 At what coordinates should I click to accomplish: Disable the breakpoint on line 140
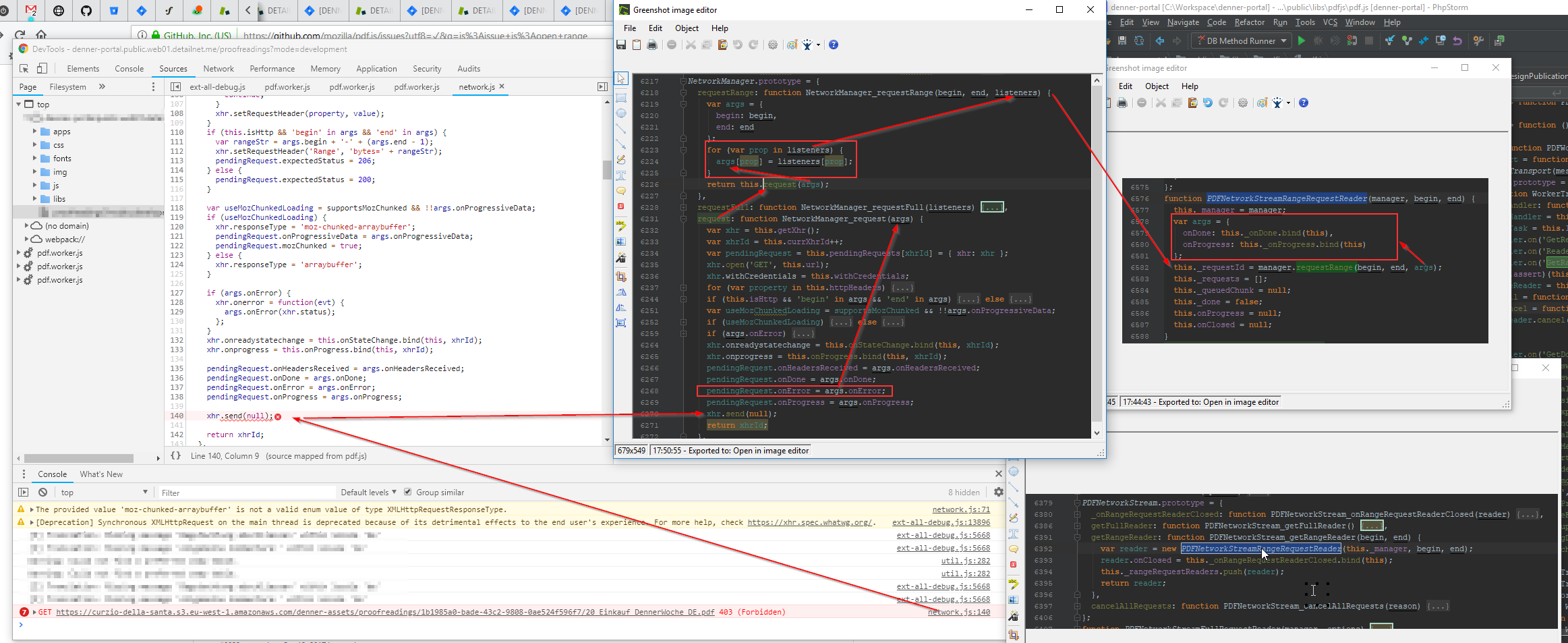[177, 416]
